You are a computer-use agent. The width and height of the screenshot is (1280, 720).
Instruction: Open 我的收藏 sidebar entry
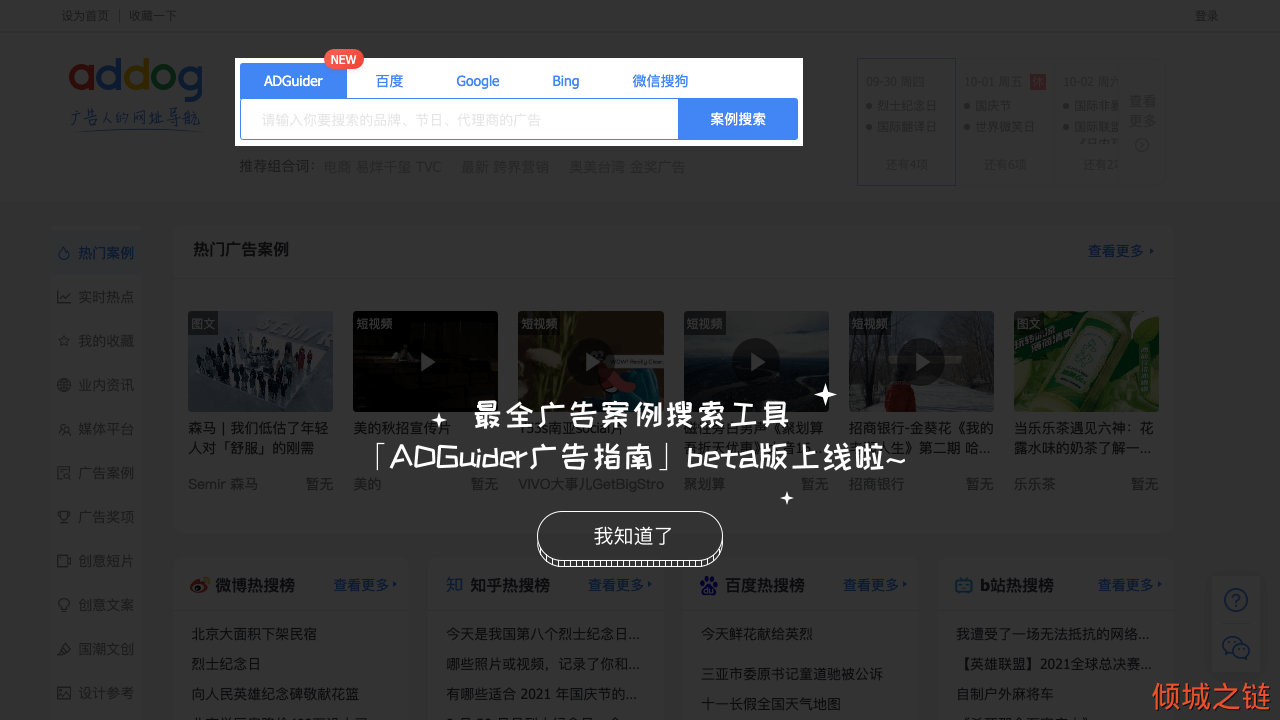96,341
